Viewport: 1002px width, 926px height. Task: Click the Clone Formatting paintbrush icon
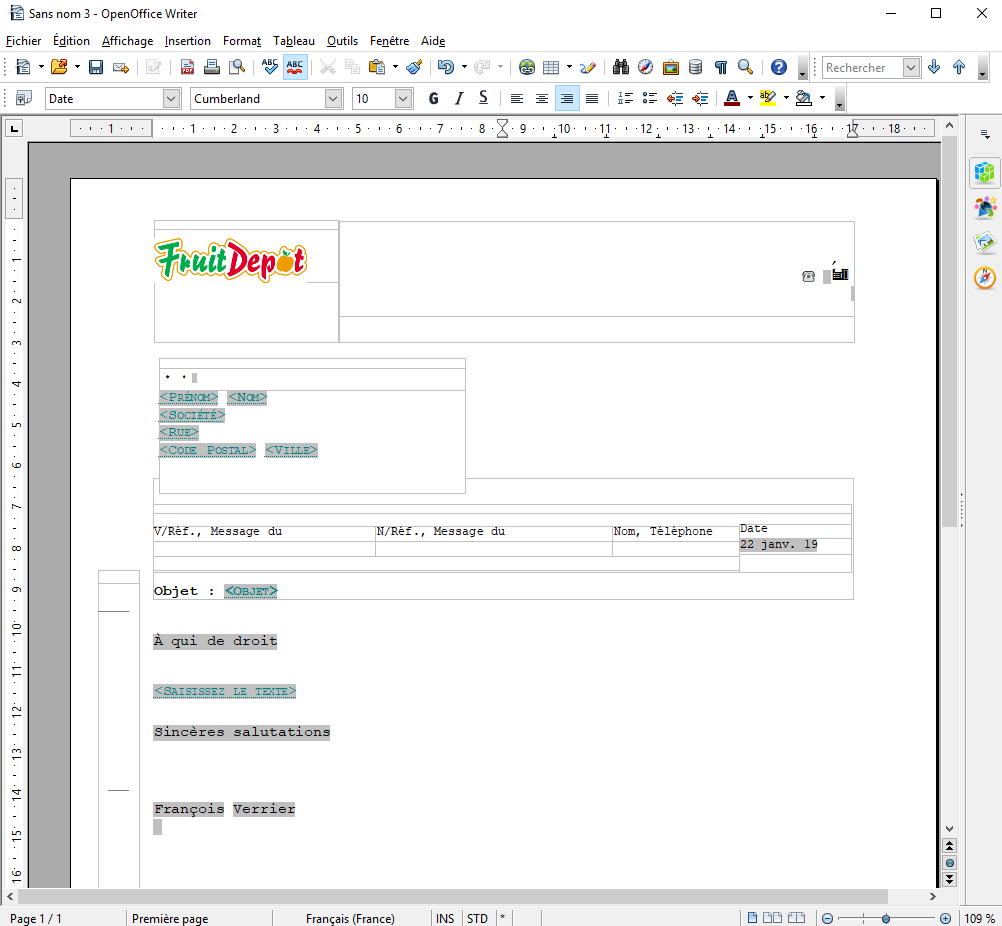(x=414, y=68)
